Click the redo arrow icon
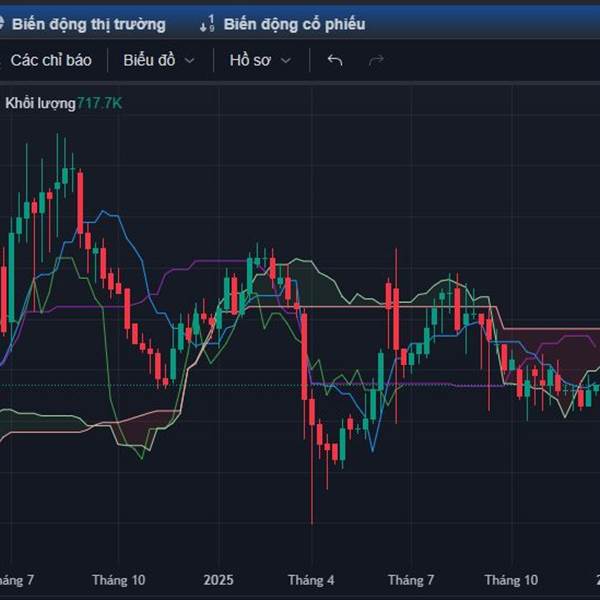 (x=376, y=60)
